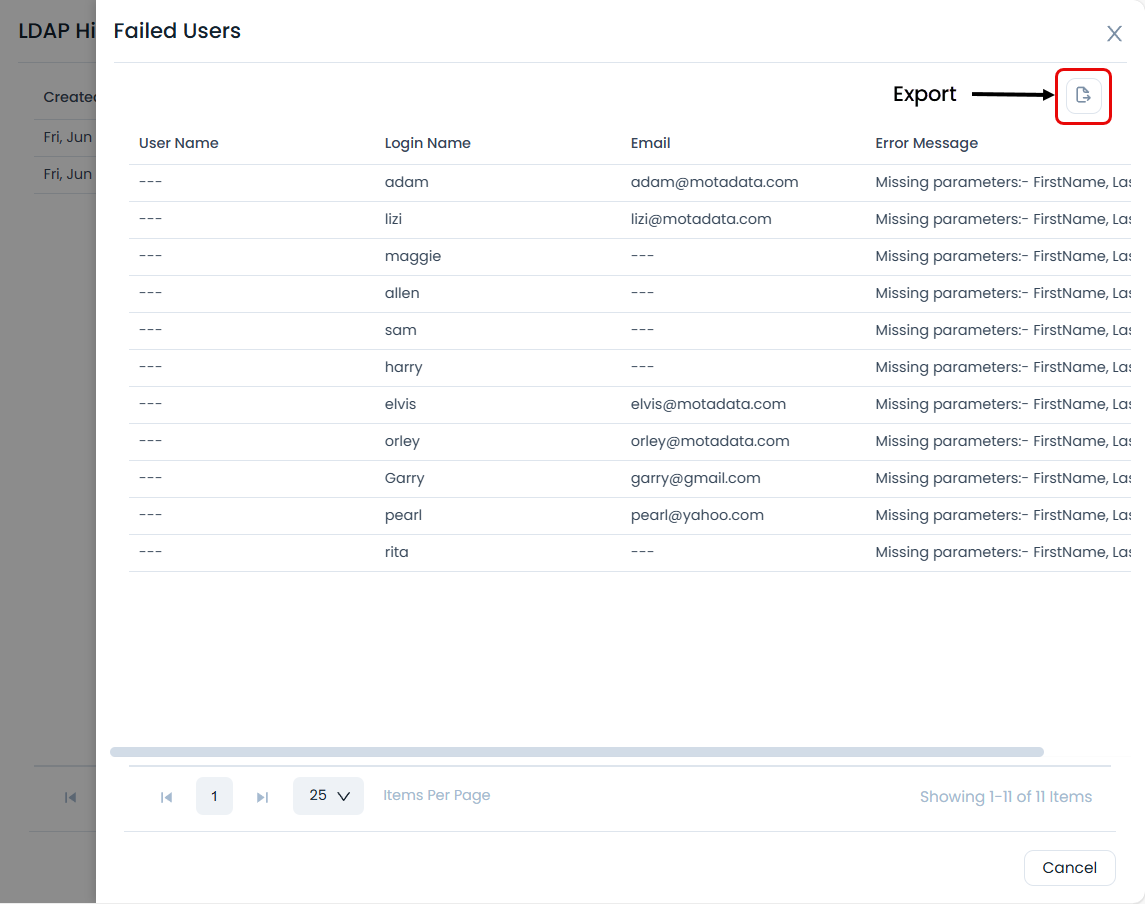Jump to first page using pagination icon
Screen dimensions: 1145x904
coord(166,796)
